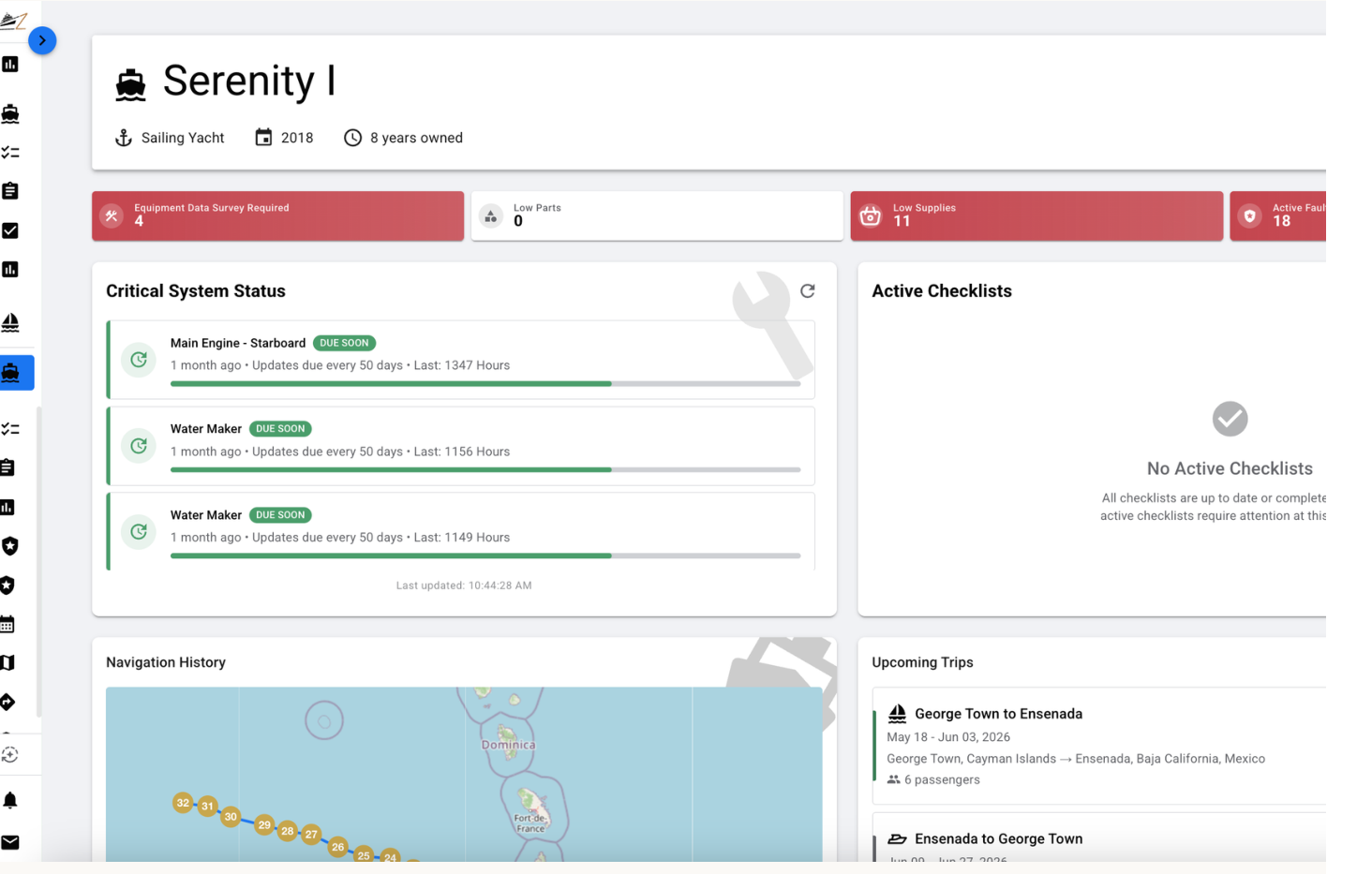Open the sailboat icon in the sidebar
Image resolution: width=1372 pixels, height=874 pixels.
coord(10,322)
